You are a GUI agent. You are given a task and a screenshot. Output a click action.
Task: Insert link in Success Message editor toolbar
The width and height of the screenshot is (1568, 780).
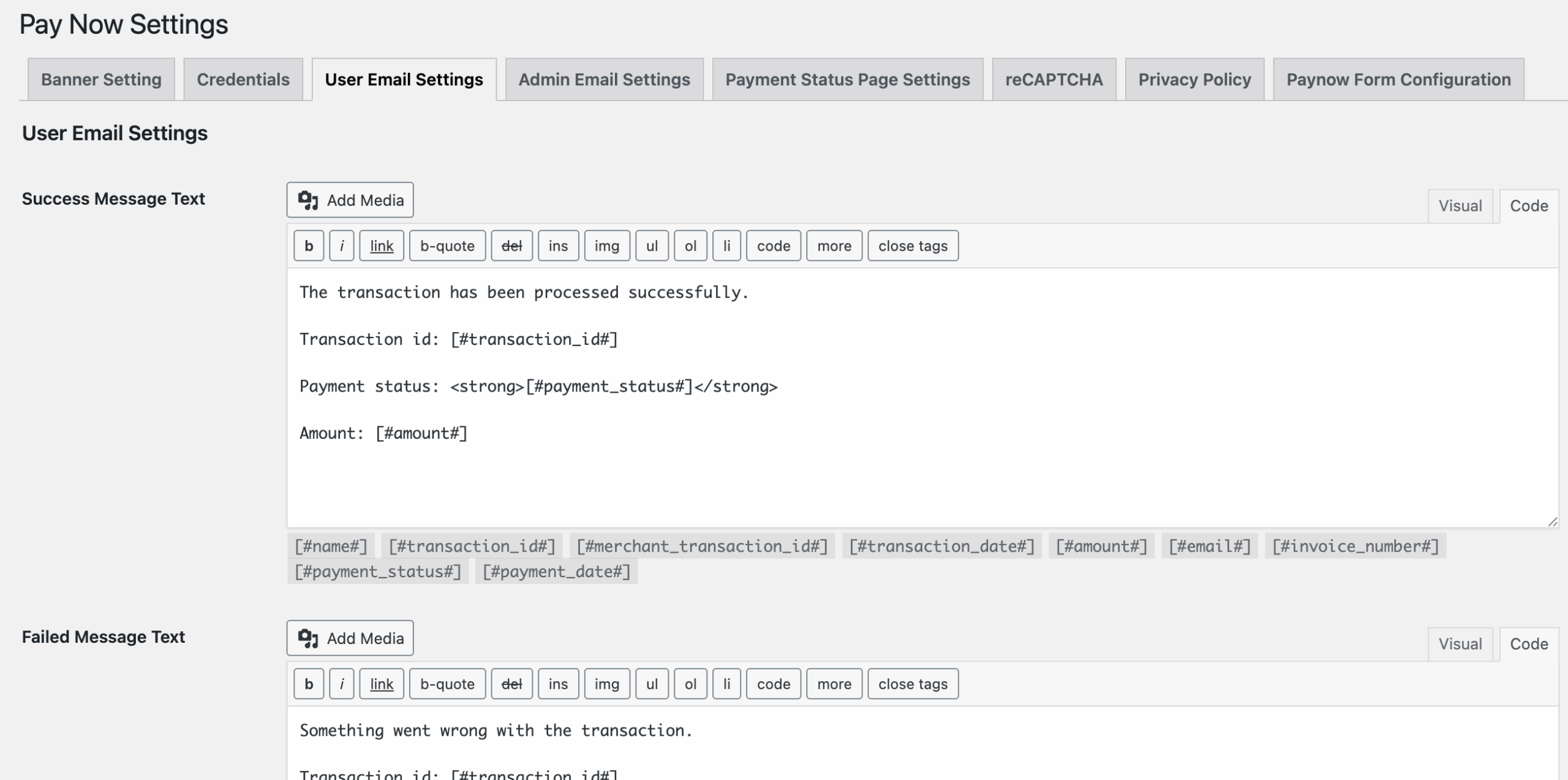pyautogui.click(x=382, y=246)
